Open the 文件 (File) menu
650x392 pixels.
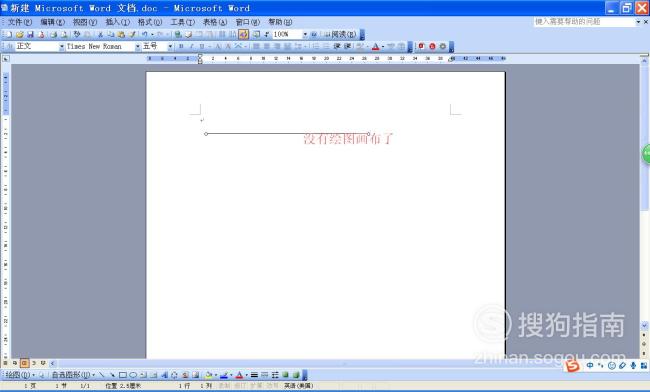[x=19, y=22]
